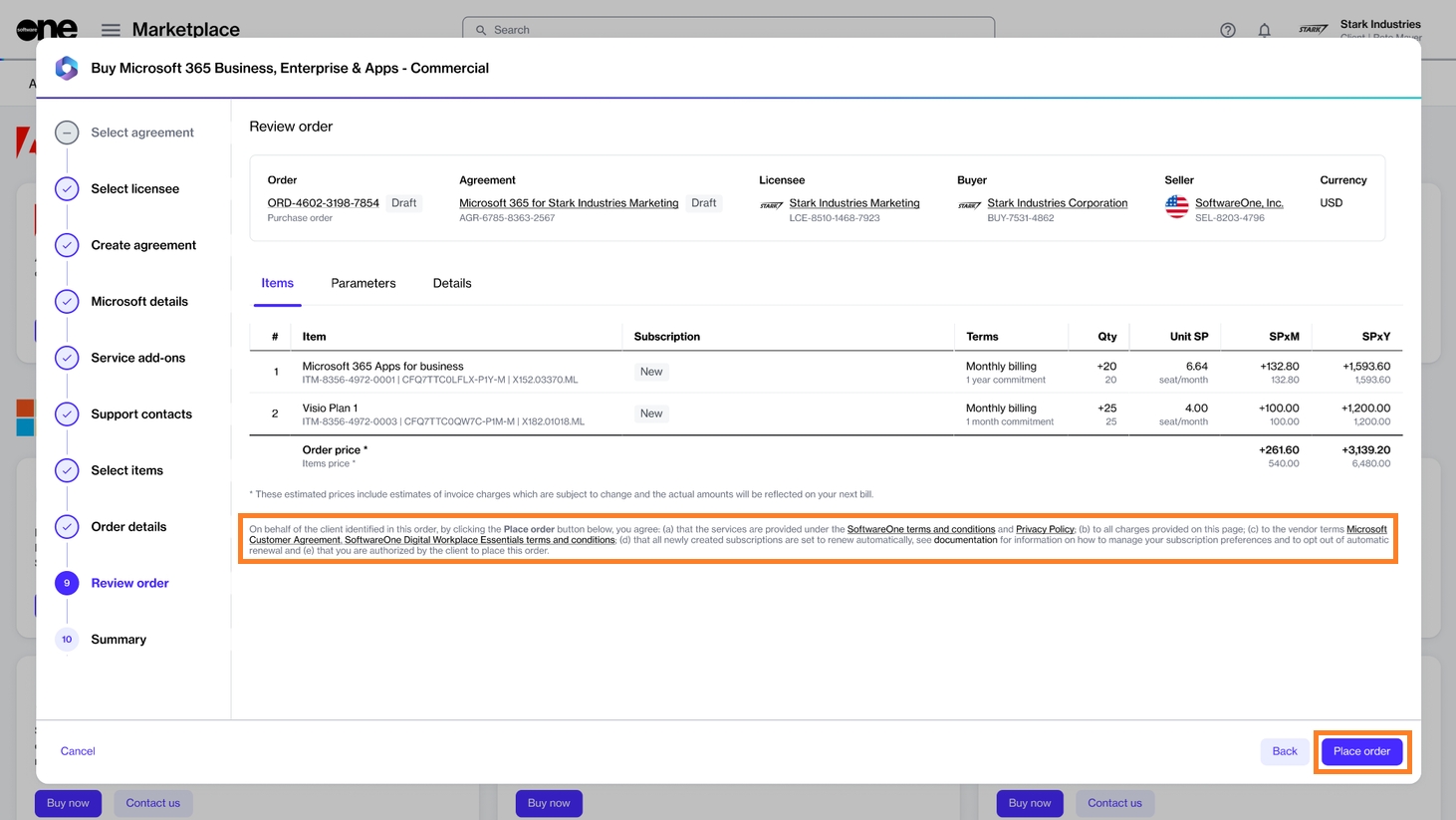Go to the Summary step
Screen dimensions: 1456x820
(x=119, y=640)
